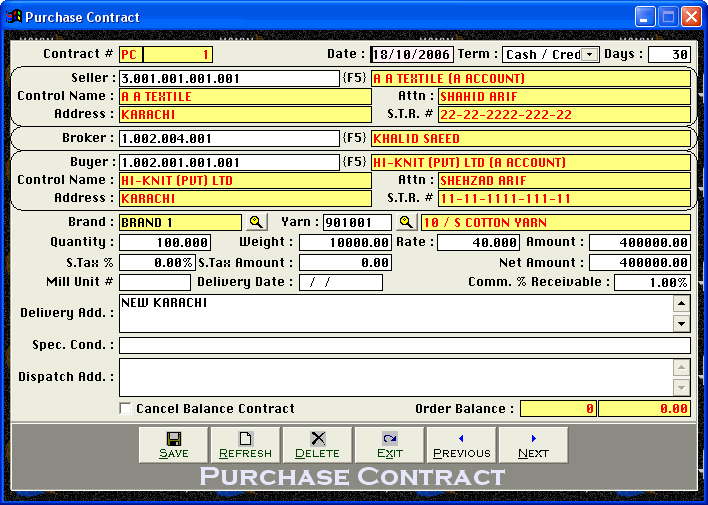Click the Delivery Add. text area
Screen dimensions: 708x505
tap(396, 313)
